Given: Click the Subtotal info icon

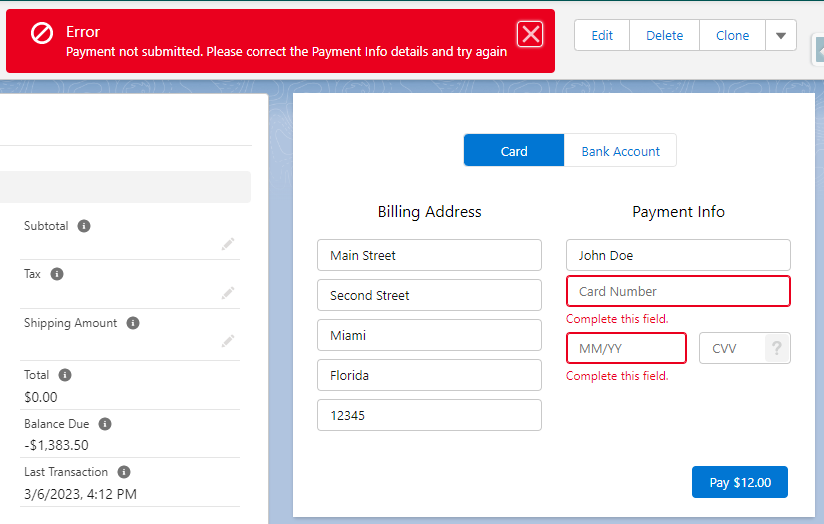Looking at the screenshot, I should coord(84,226).
